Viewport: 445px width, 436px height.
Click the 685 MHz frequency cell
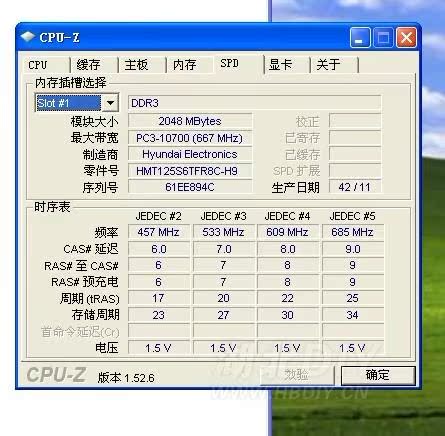[x=353, y=232]
